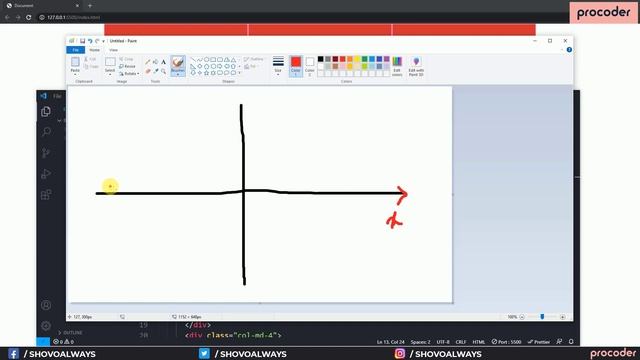This screenshot has height=360, width=640.
Task: Click Paint Help question mark icon
Action: [569, 50]
